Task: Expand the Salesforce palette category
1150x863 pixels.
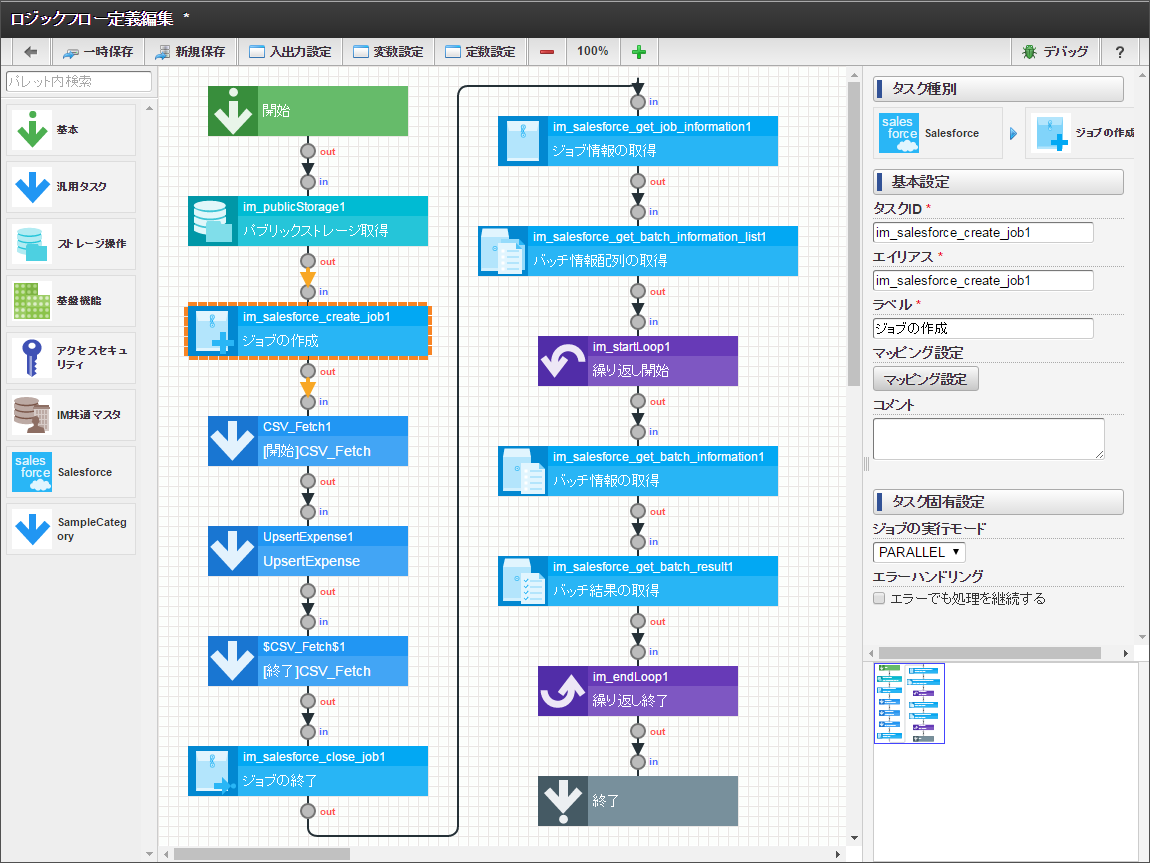Action: tap(71, 472)
